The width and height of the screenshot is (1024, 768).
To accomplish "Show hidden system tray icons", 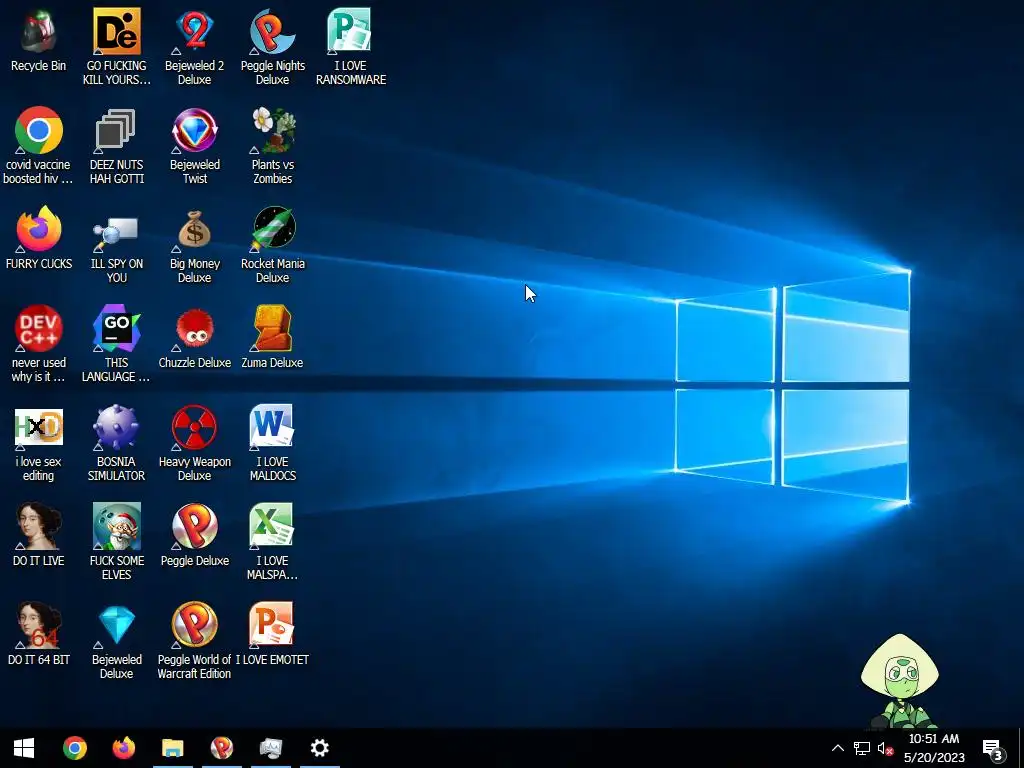I will (x=838, y=748).
